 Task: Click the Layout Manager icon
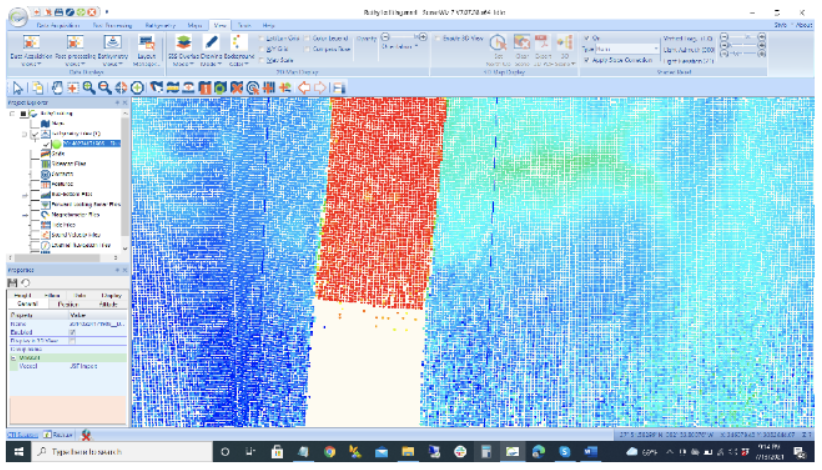pos(147,43)
